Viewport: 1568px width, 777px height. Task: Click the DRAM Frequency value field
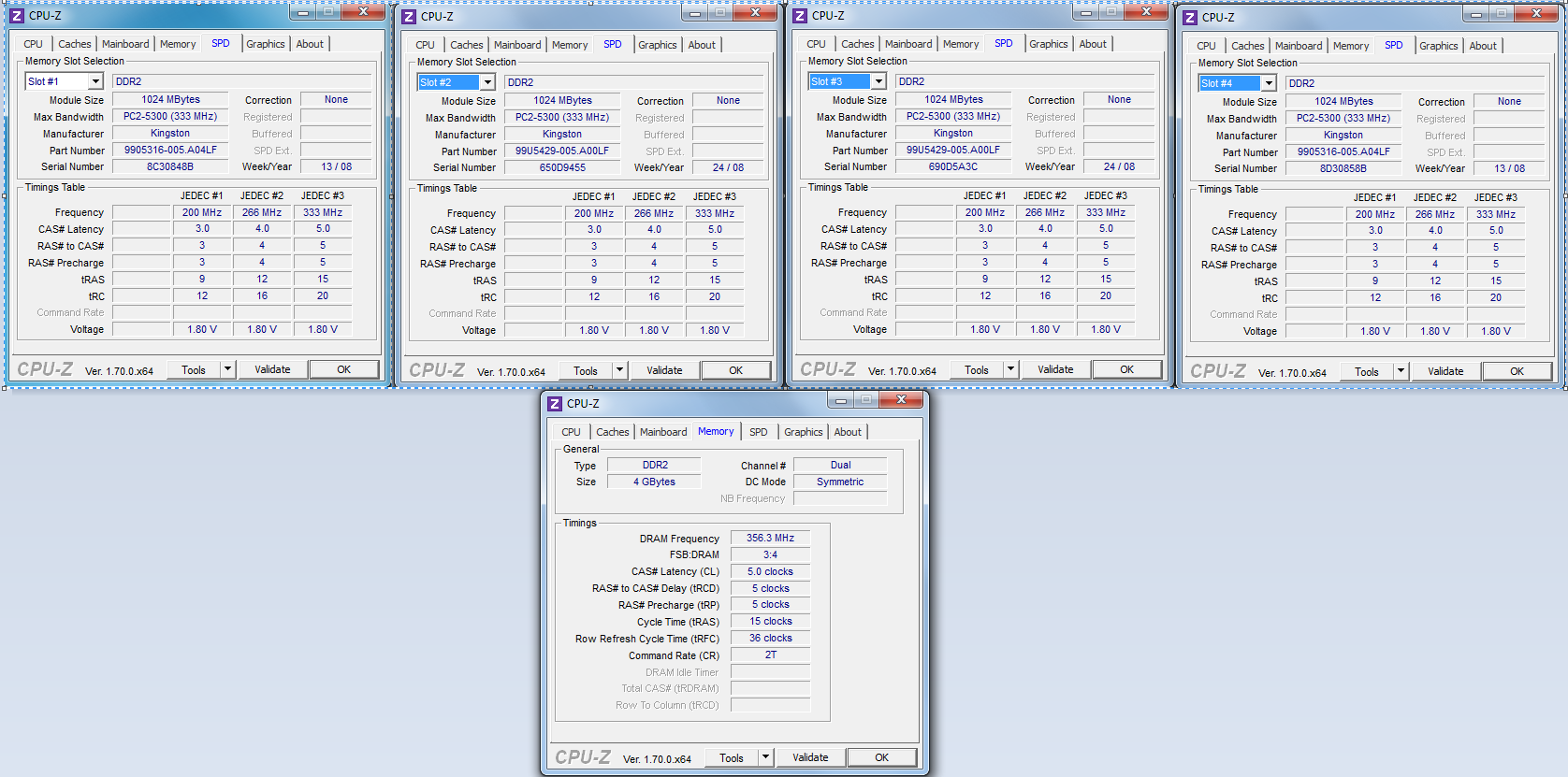(770, 539)
